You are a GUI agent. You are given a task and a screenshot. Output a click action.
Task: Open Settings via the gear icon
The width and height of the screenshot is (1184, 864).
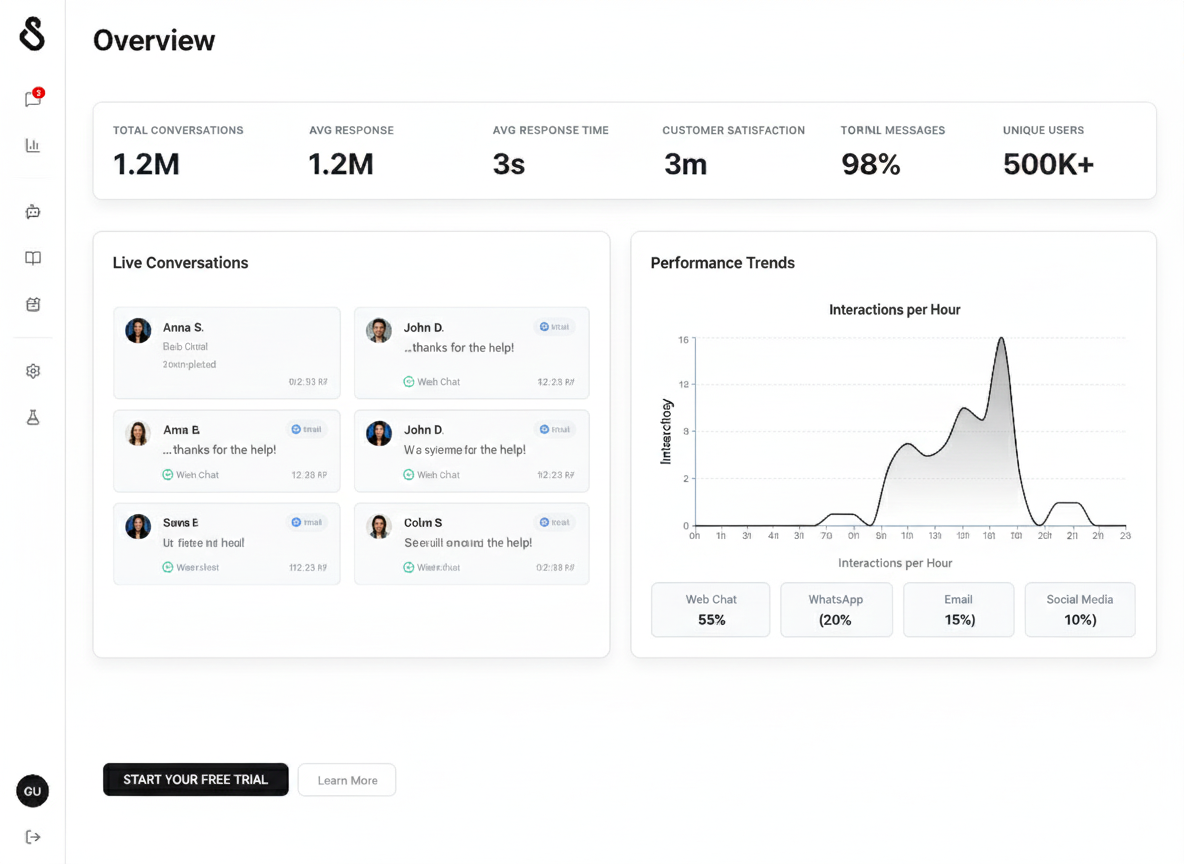(x=32, y=371)
